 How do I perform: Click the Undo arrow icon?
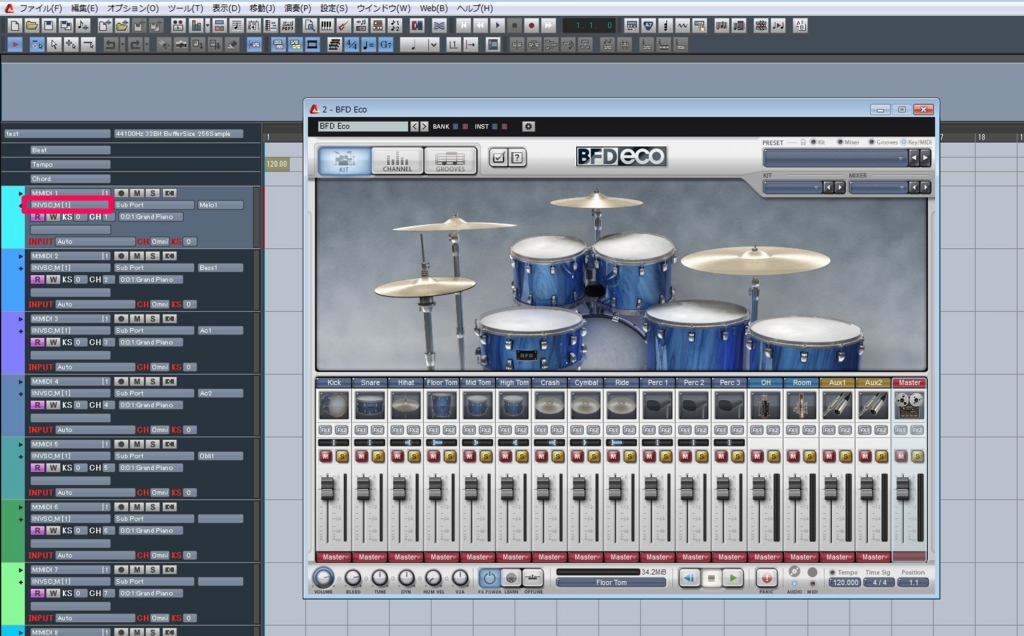pos(110,44)
